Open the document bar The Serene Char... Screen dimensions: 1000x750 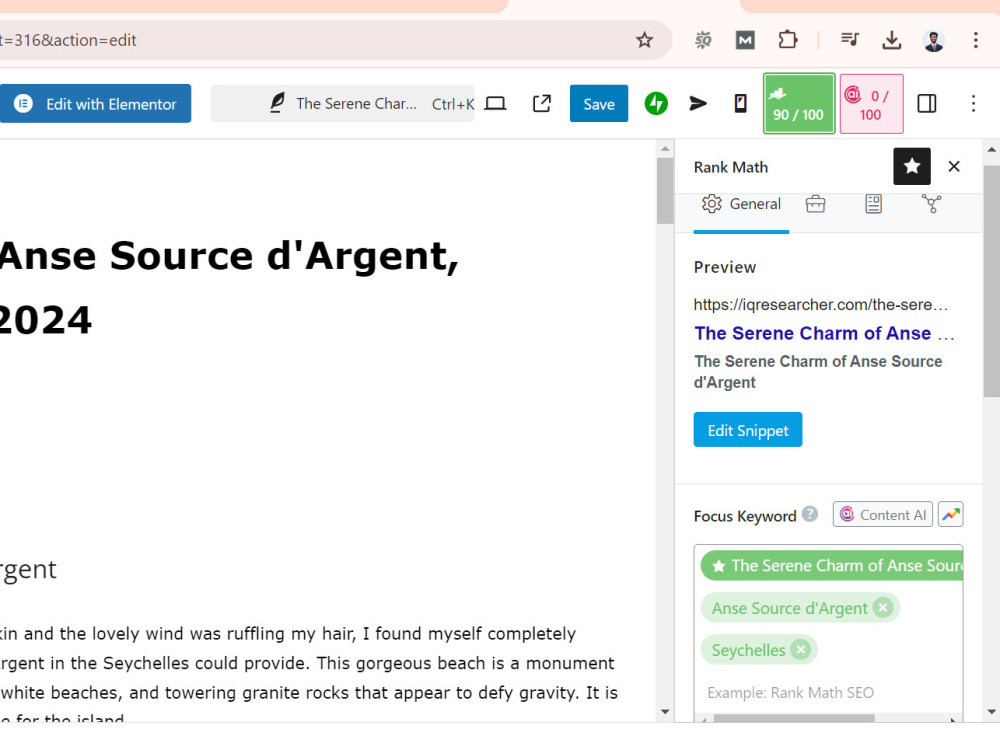pyautogui.click(x=342, y=103)
